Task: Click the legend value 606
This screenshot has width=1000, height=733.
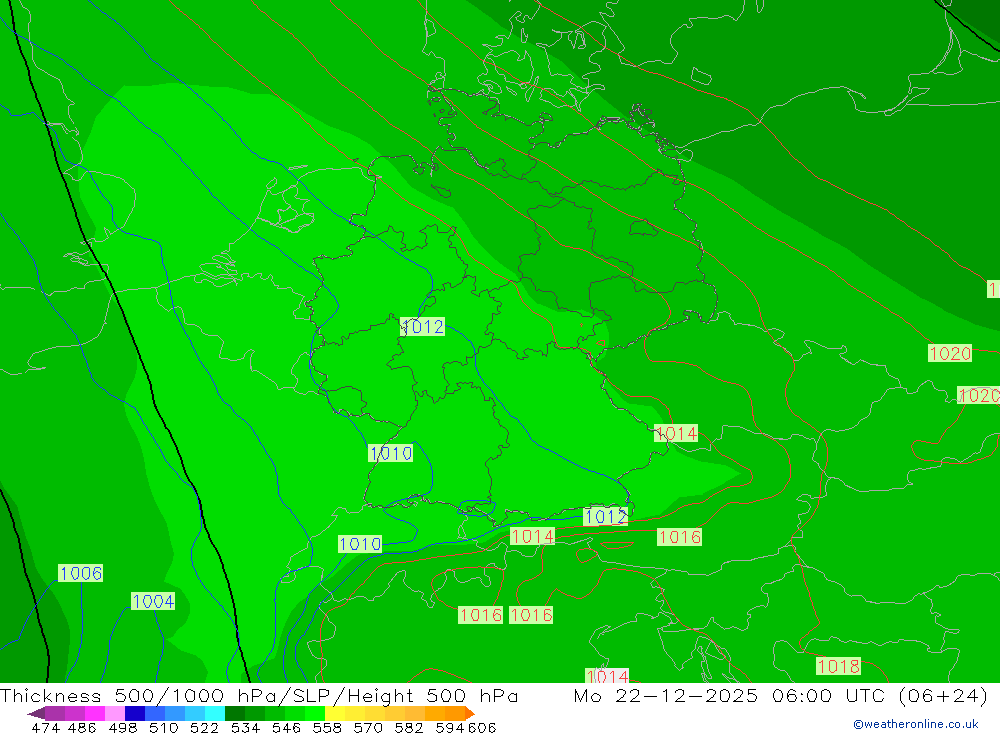Action: 482,727
